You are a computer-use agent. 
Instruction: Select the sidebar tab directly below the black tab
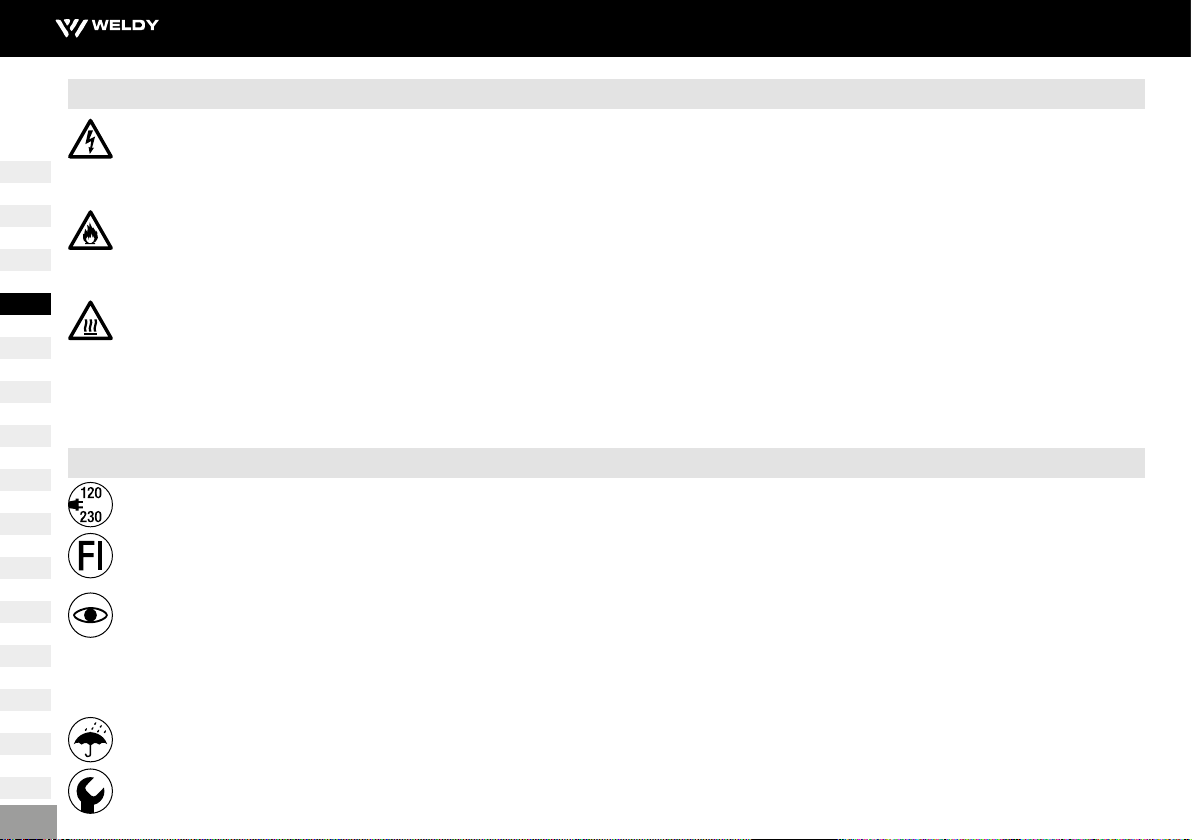[25, 348]
